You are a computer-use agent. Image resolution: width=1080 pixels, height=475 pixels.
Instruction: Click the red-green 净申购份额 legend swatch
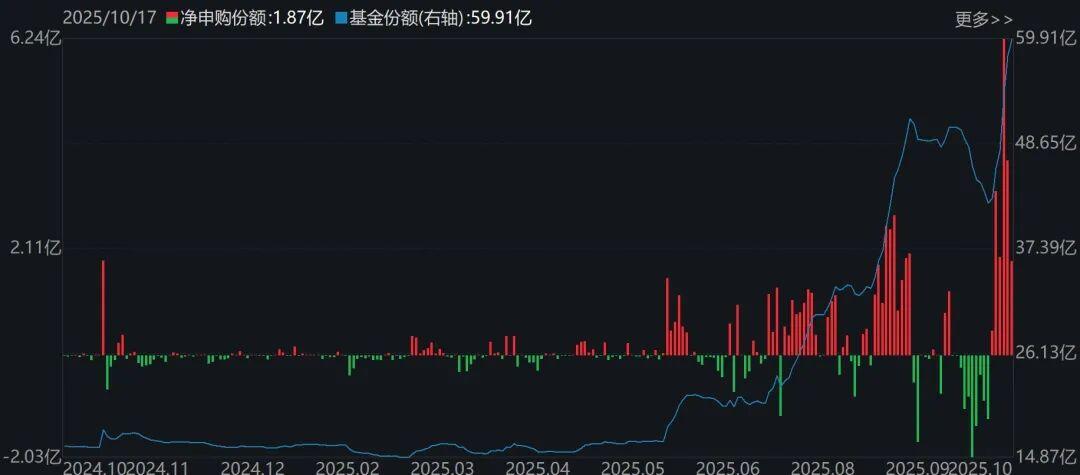click(172, 19)
